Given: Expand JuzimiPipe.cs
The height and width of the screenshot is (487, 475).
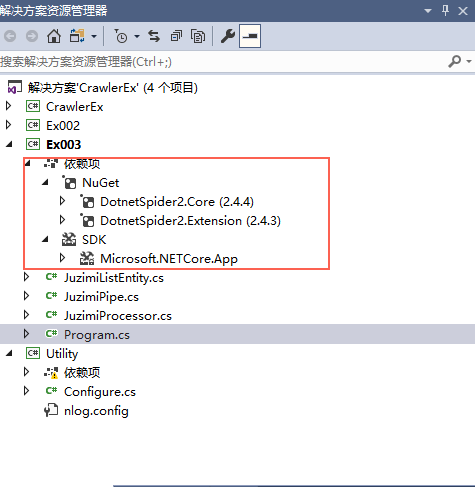Looking at the screenshot, I should click(x=26, y=296).
